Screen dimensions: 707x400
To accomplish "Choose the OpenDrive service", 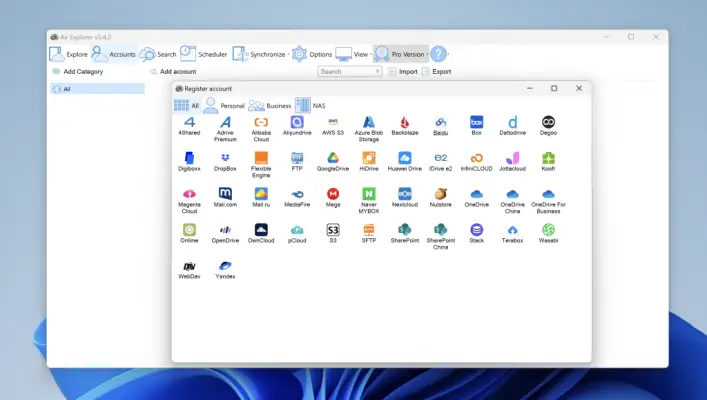I will tap(225, 234).
